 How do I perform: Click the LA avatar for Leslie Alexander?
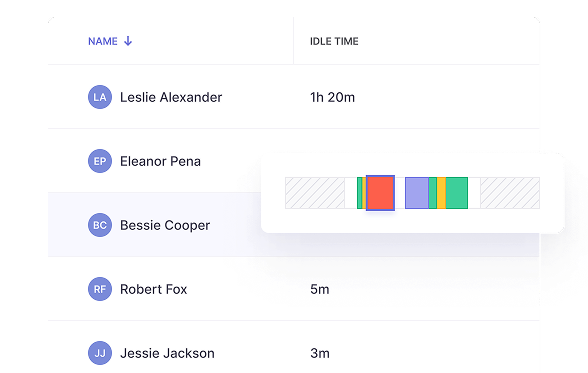pyautogui.click(x=100, y=97)
